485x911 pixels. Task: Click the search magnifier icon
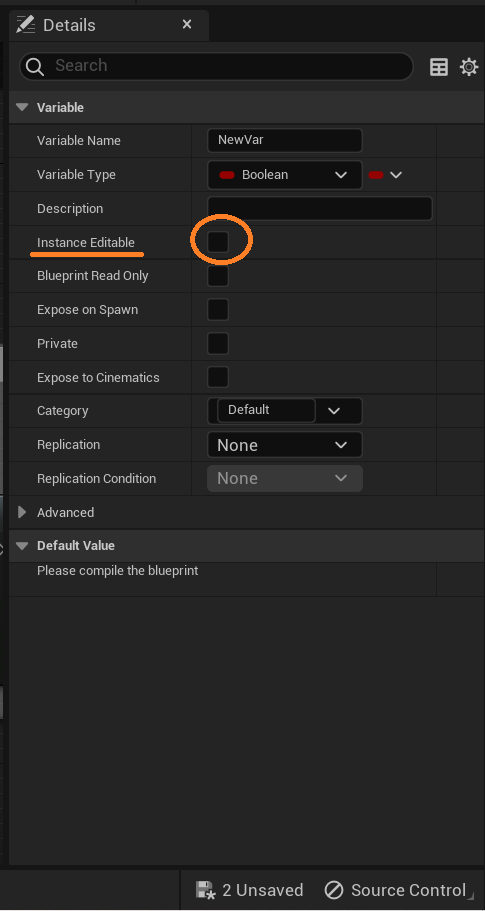click(x=35, y=67)
